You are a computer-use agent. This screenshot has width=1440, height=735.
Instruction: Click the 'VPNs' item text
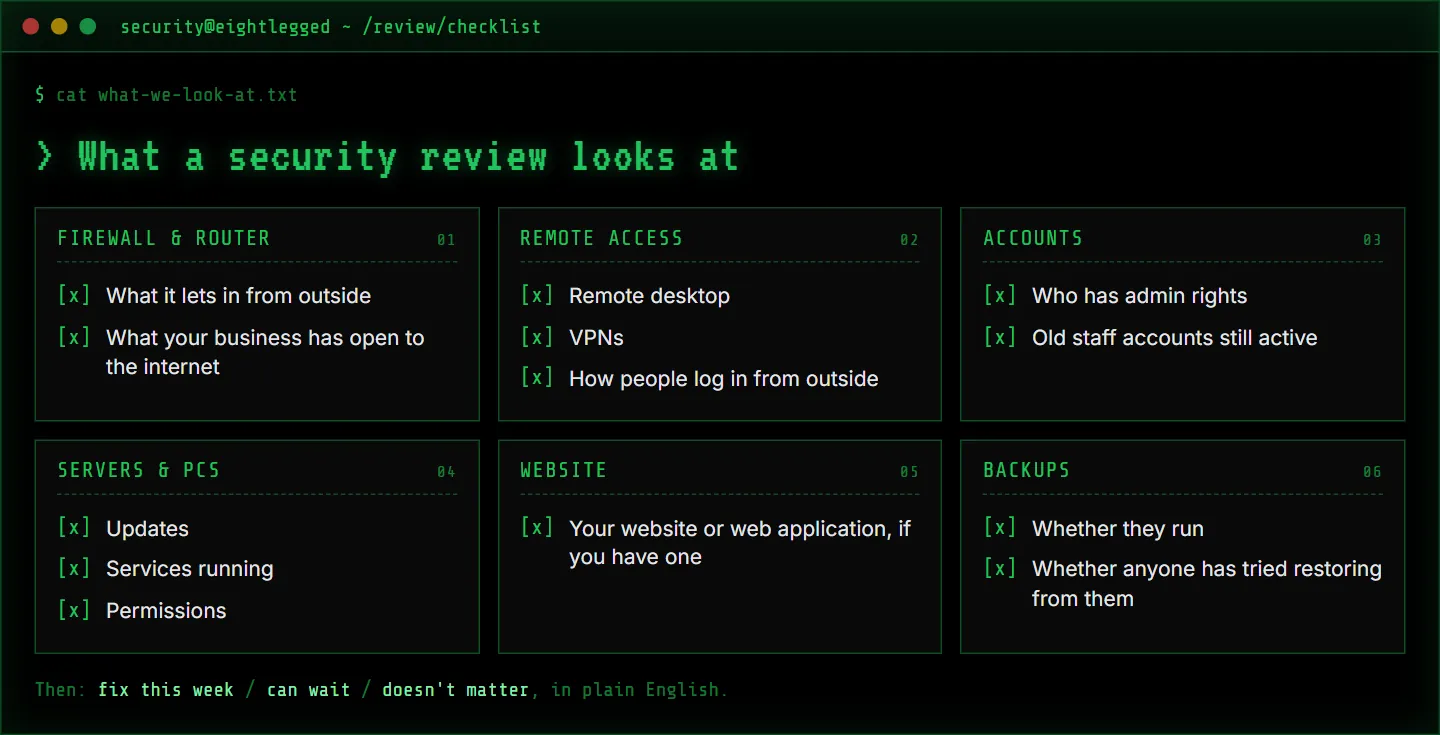coord(596,338)
